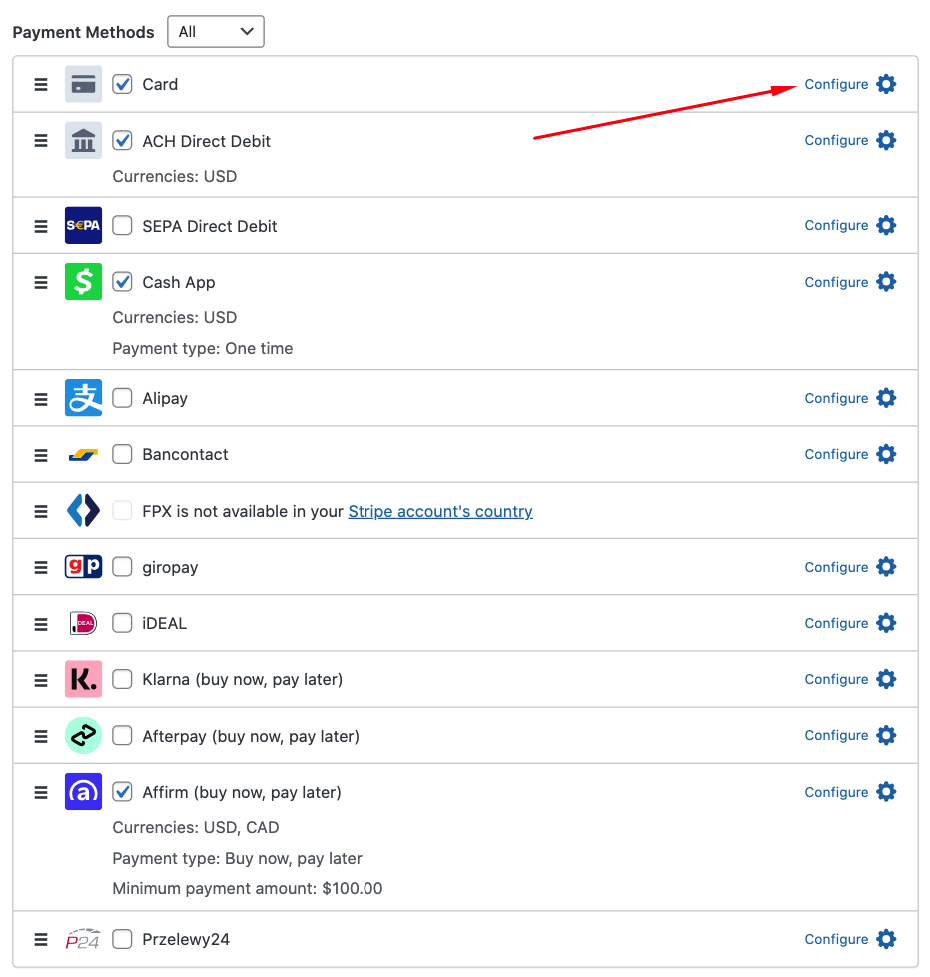Image resolution: width=930 pixels, height=977 pixels.
Task: Click the Cash App green dollar logo
Action: pyautogui.click(x=83, y=282)
